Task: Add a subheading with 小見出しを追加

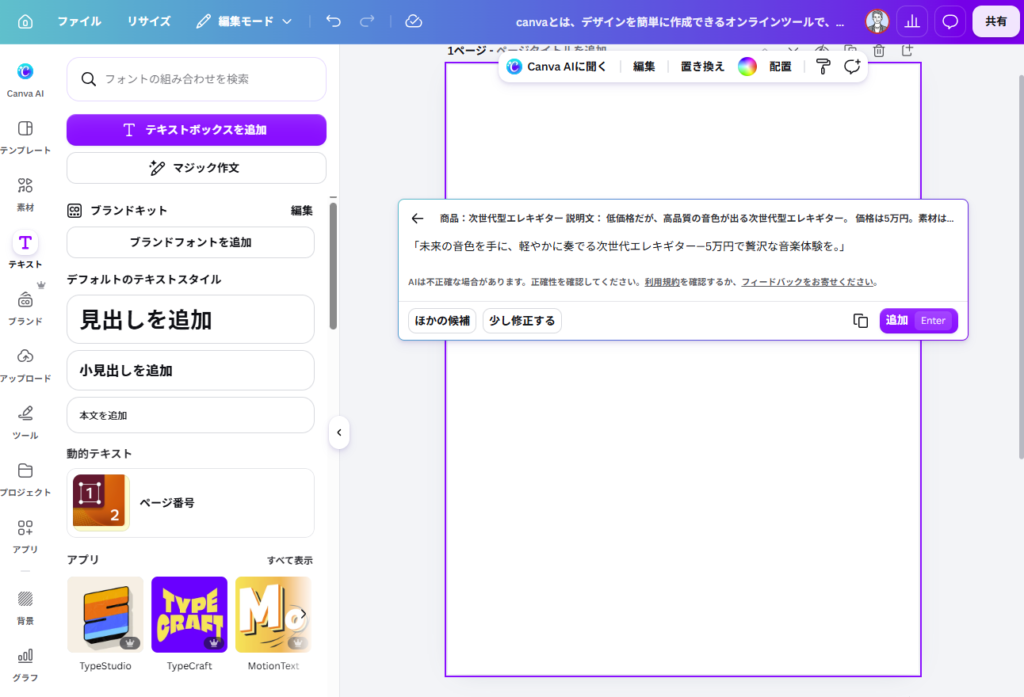Action: (190, 370)
